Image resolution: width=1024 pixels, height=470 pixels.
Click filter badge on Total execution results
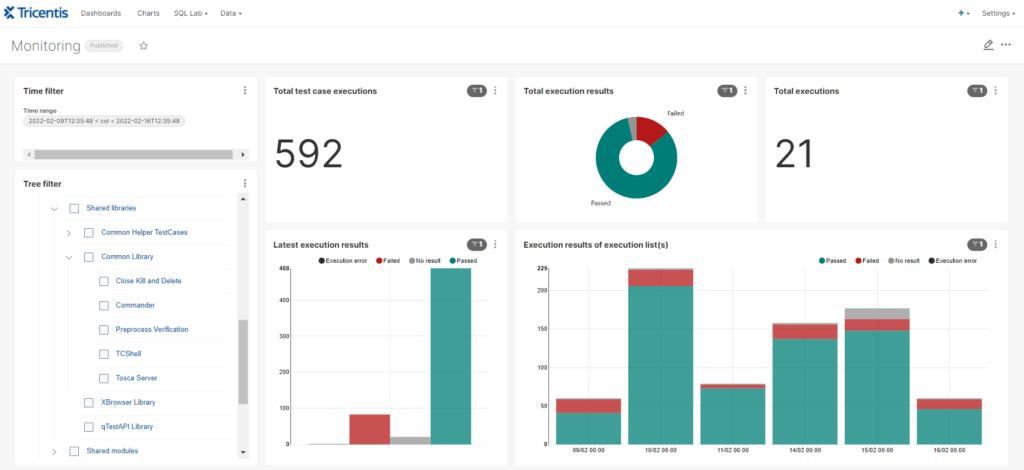(727, 91)
